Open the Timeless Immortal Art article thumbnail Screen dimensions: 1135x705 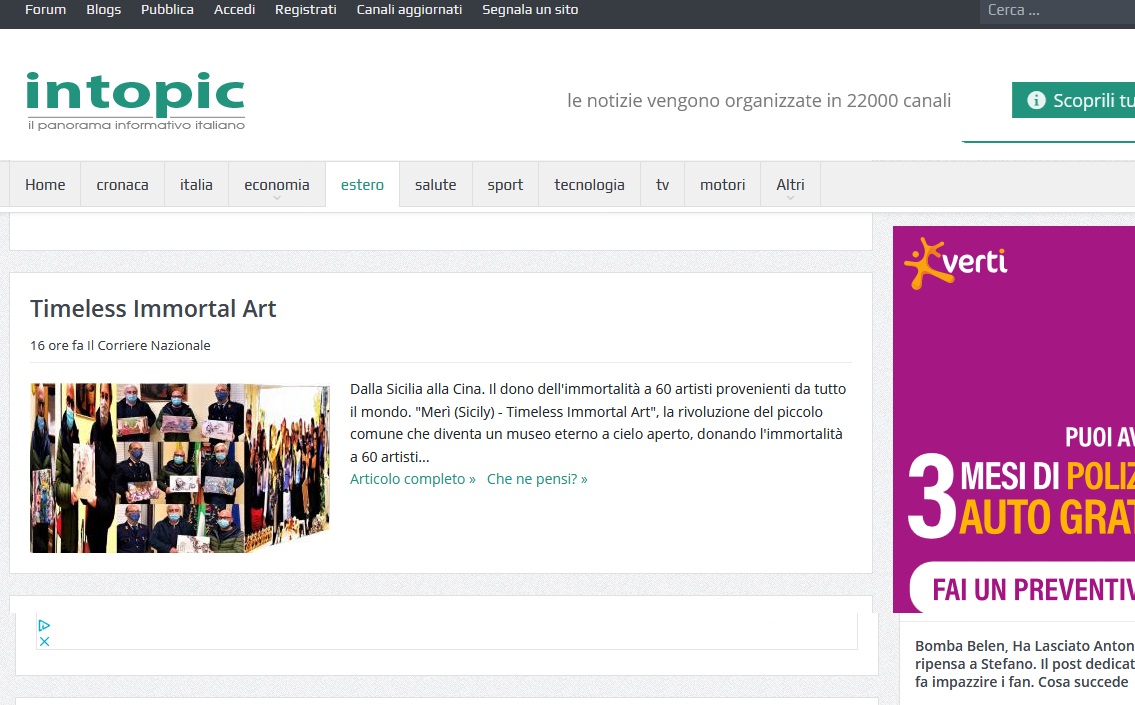click(x=180, y=468)
